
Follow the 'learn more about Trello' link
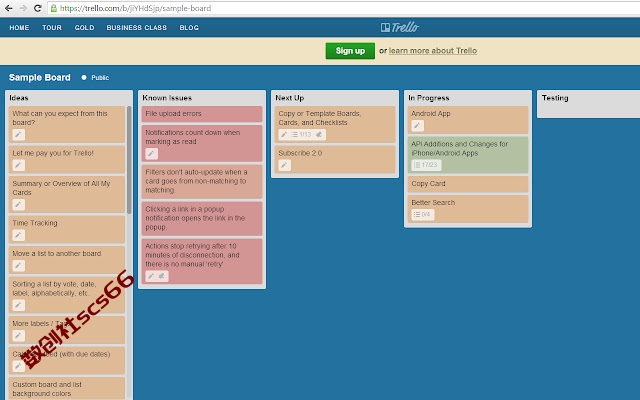(433, 51)
